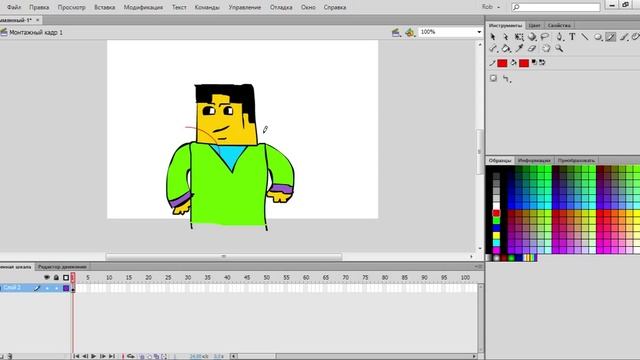Select the Subselection tool
This screenshot has height=360, width=640.
click(x=506, y=37)
